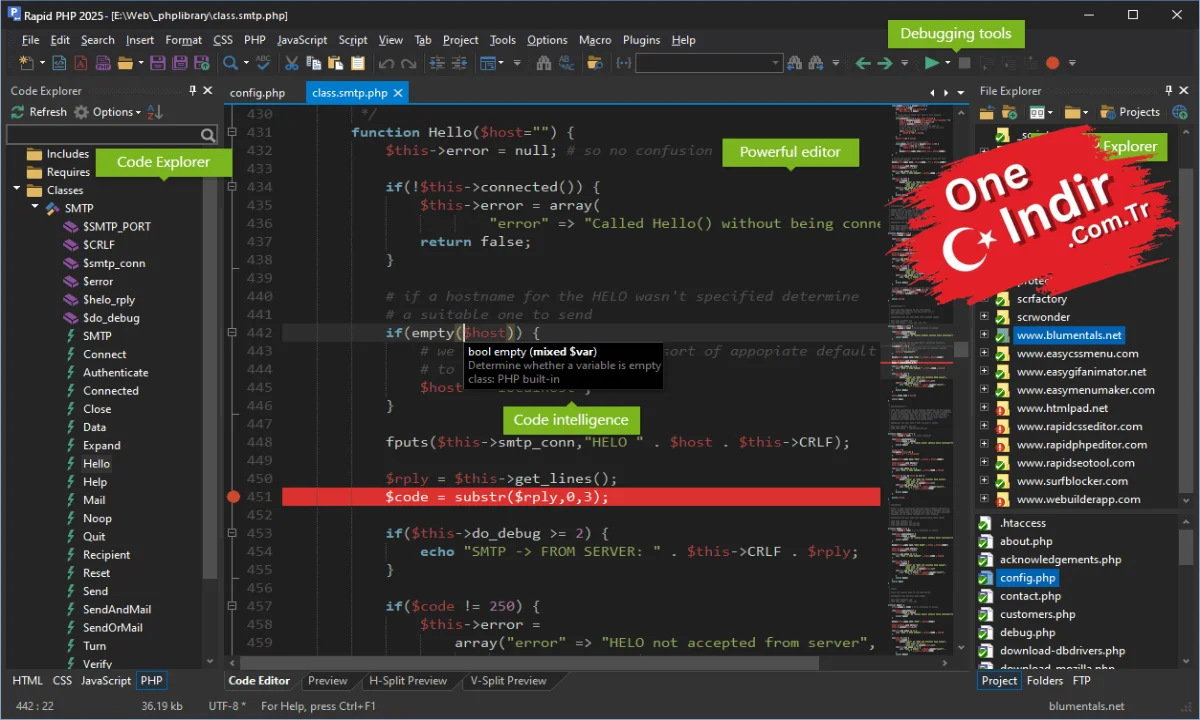Close the class.smtp.php tab

point(397,93)
